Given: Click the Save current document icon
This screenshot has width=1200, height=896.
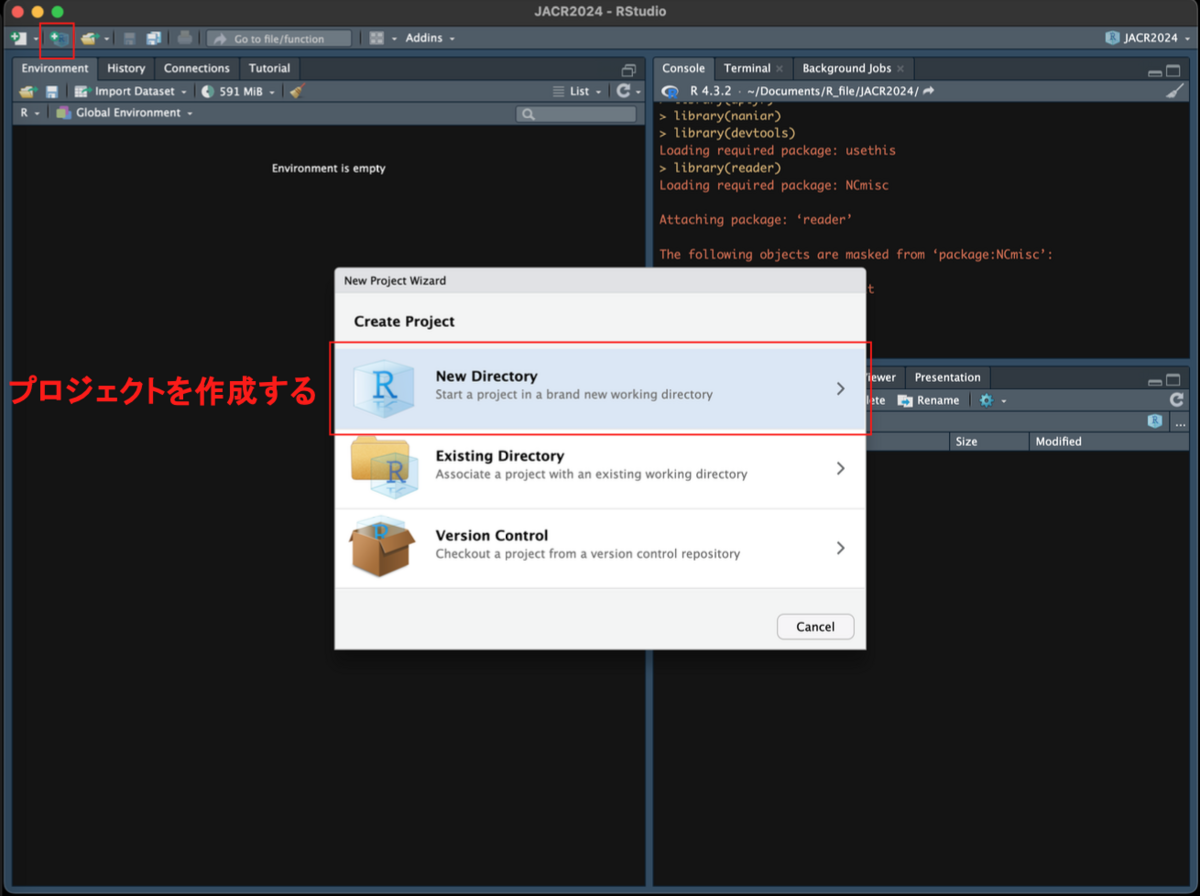Looking at the screenshot, I should pyautogui.click(x=130, y=38).
